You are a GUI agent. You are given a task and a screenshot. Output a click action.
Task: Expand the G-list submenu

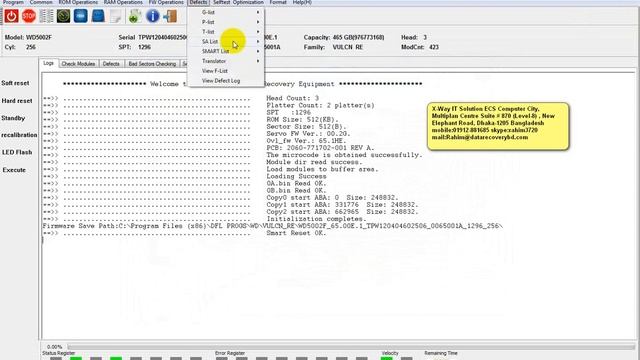pyautogui.click(x=226, y=12)
